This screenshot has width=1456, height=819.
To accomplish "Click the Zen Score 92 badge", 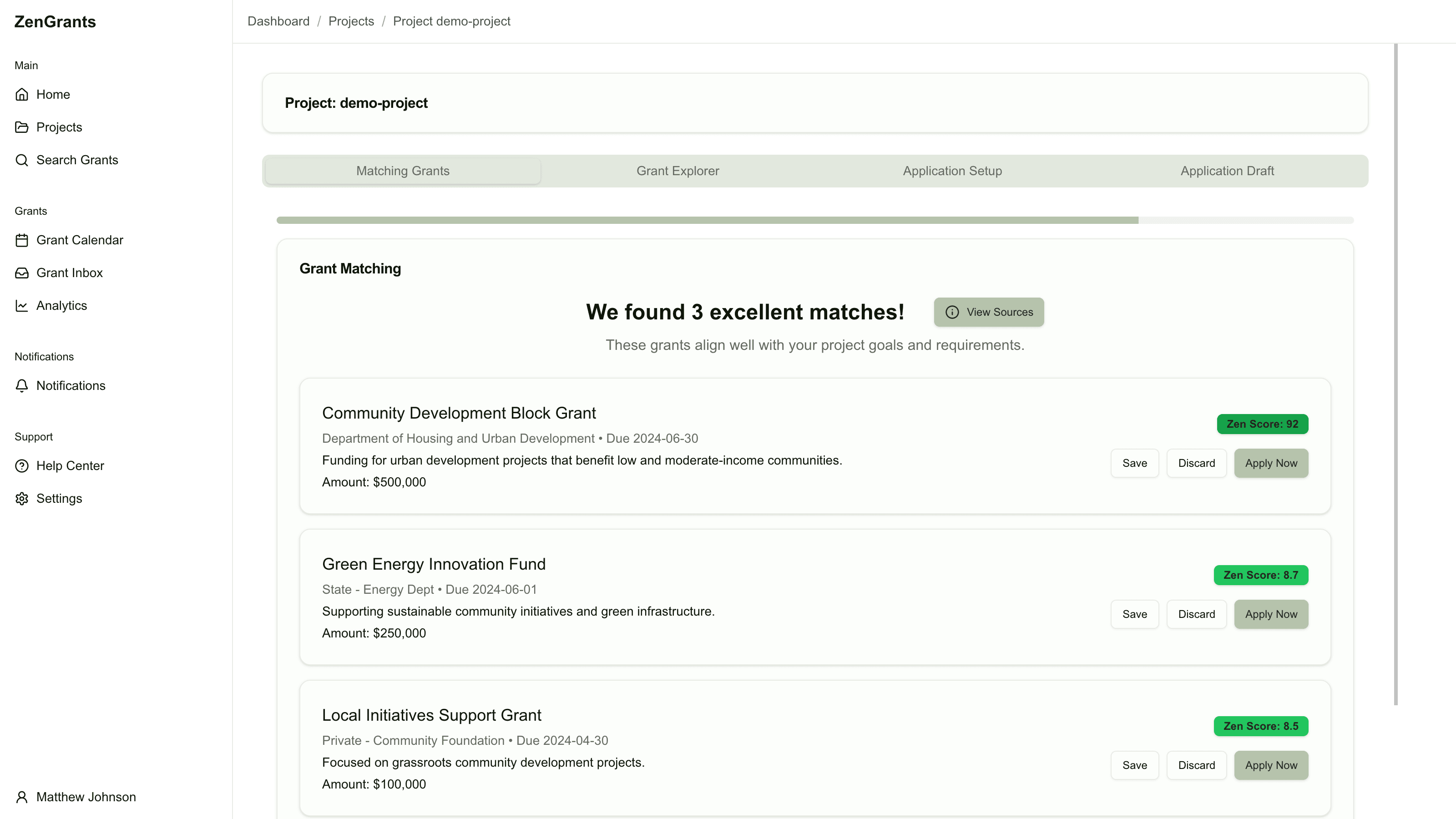I will point(1262,424).
